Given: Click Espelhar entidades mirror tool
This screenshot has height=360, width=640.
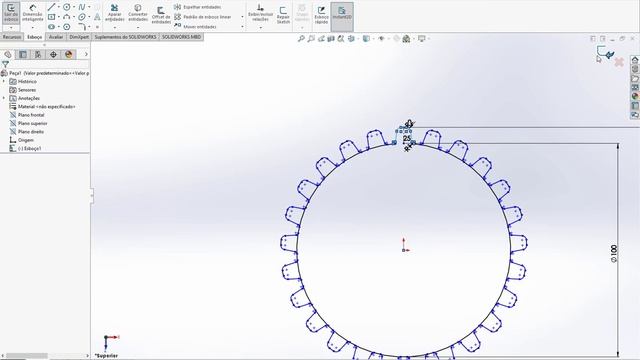Looking at the screenshot, I should [198, 7].
